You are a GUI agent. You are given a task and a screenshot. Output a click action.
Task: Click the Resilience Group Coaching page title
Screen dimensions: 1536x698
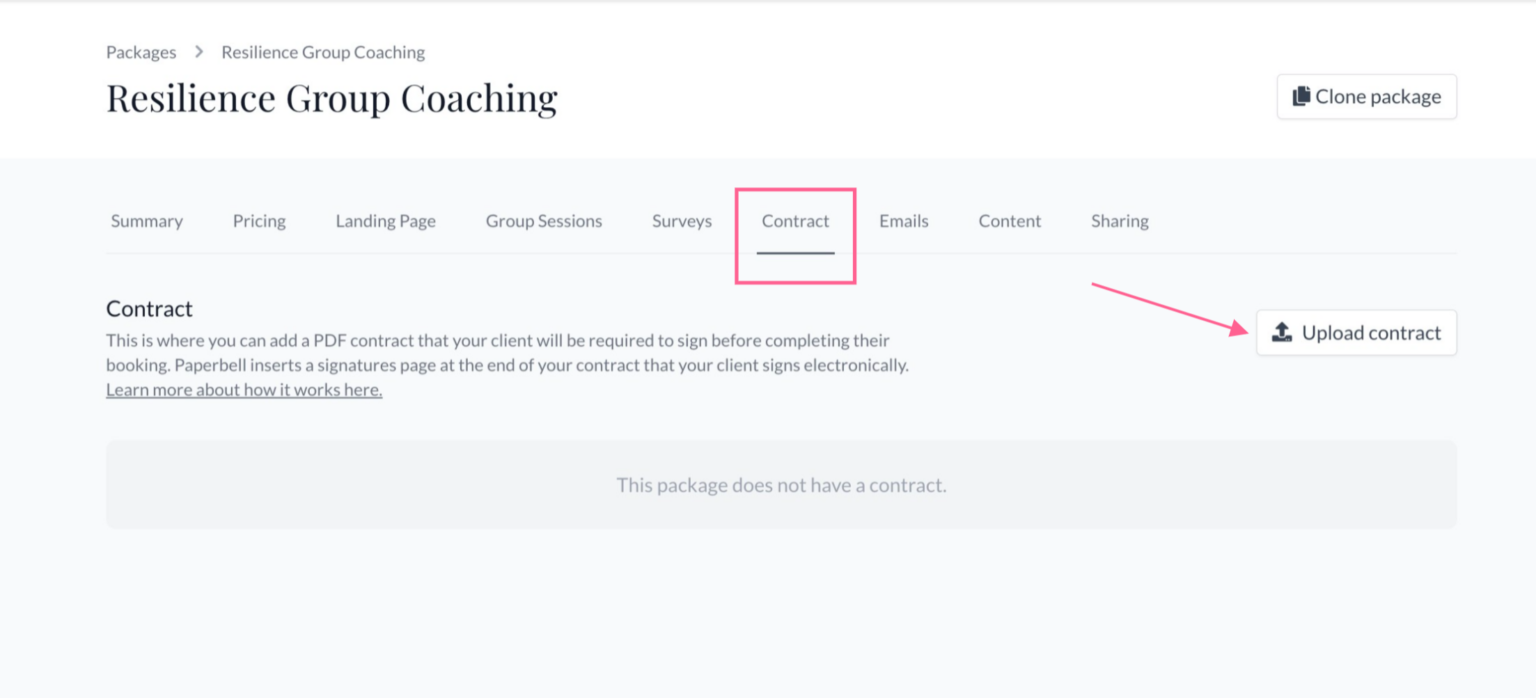[332, 98]
